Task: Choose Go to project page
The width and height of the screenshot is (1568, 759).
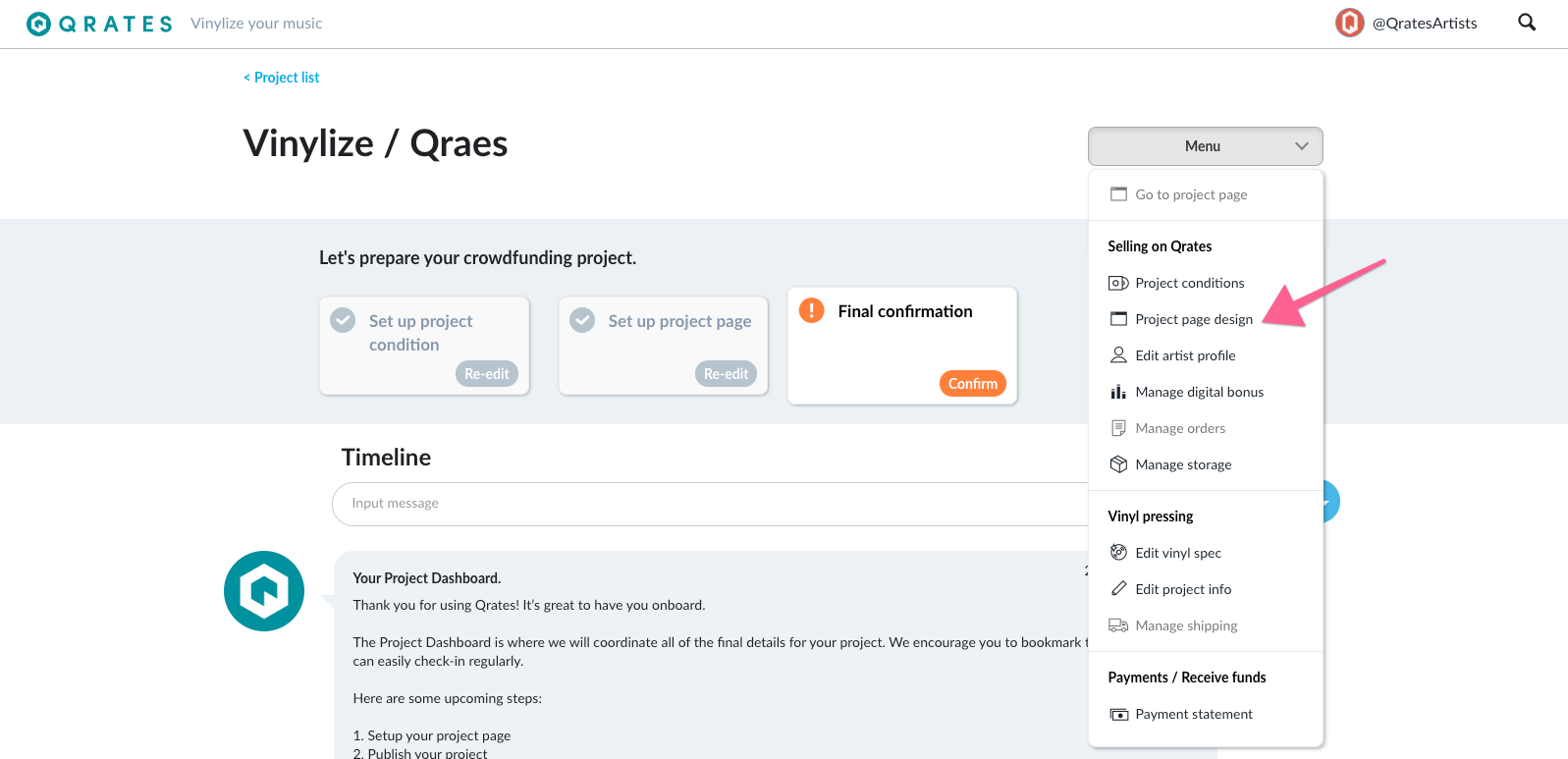Action: pyautogui.click(x=1191, y=194)
